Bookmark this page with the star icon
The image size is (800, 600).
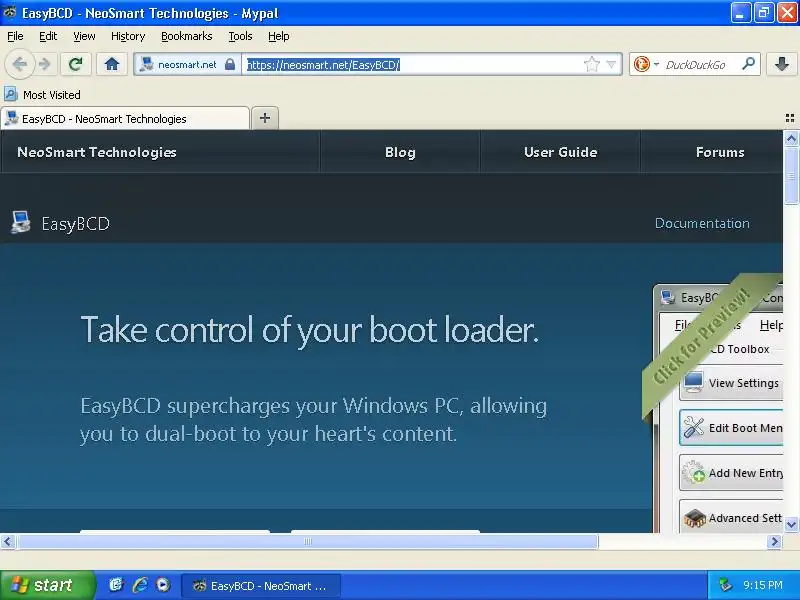pos(591,64)
